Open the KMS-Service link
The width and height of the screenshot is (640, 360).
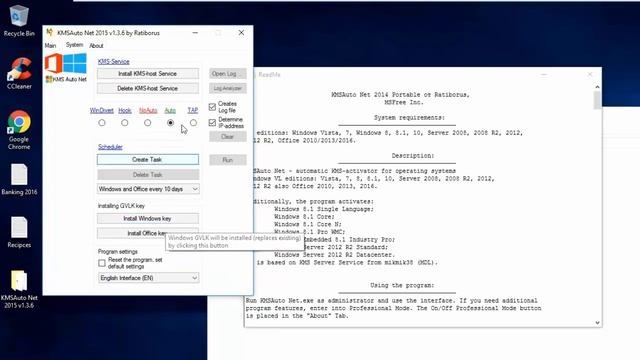113,62
